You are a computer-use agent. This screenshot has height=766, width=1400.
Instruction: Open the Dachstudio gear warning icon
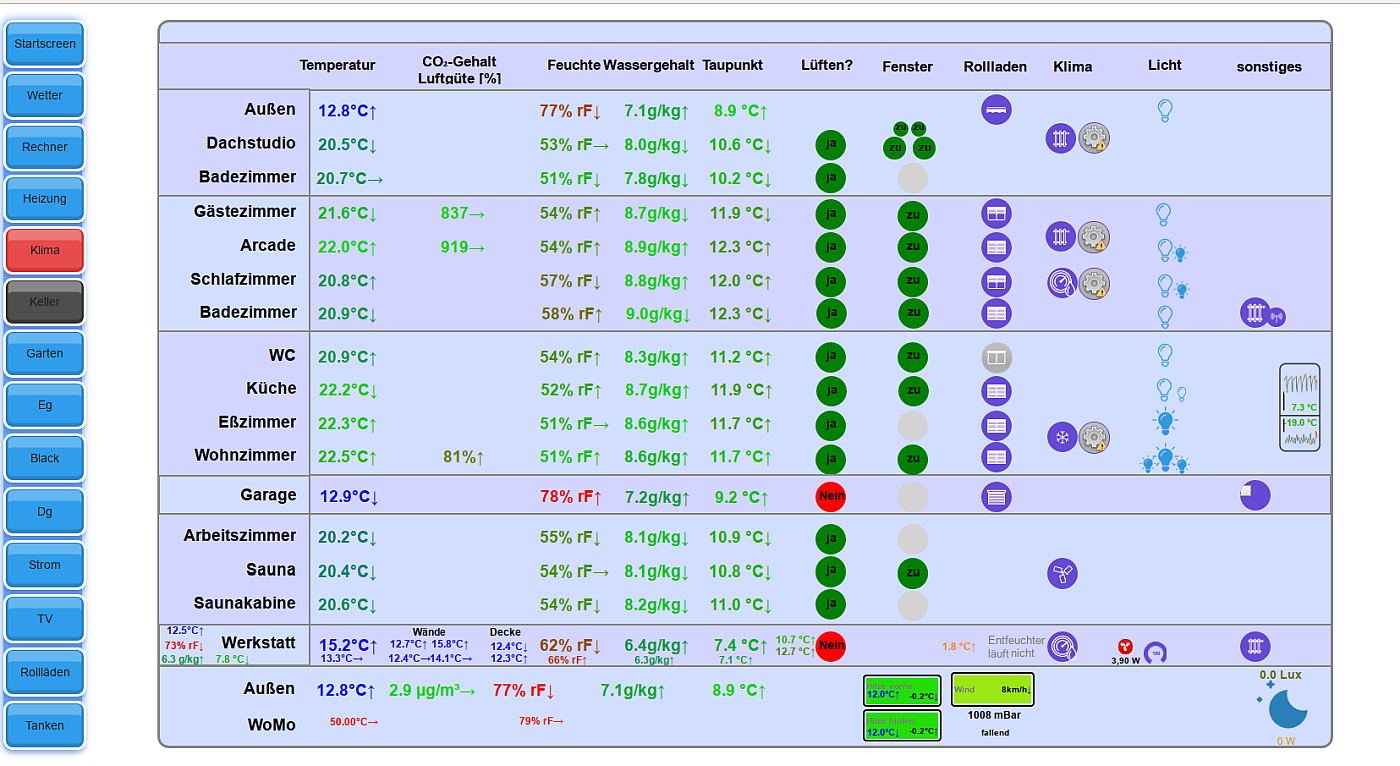(x=1094, y=138)
